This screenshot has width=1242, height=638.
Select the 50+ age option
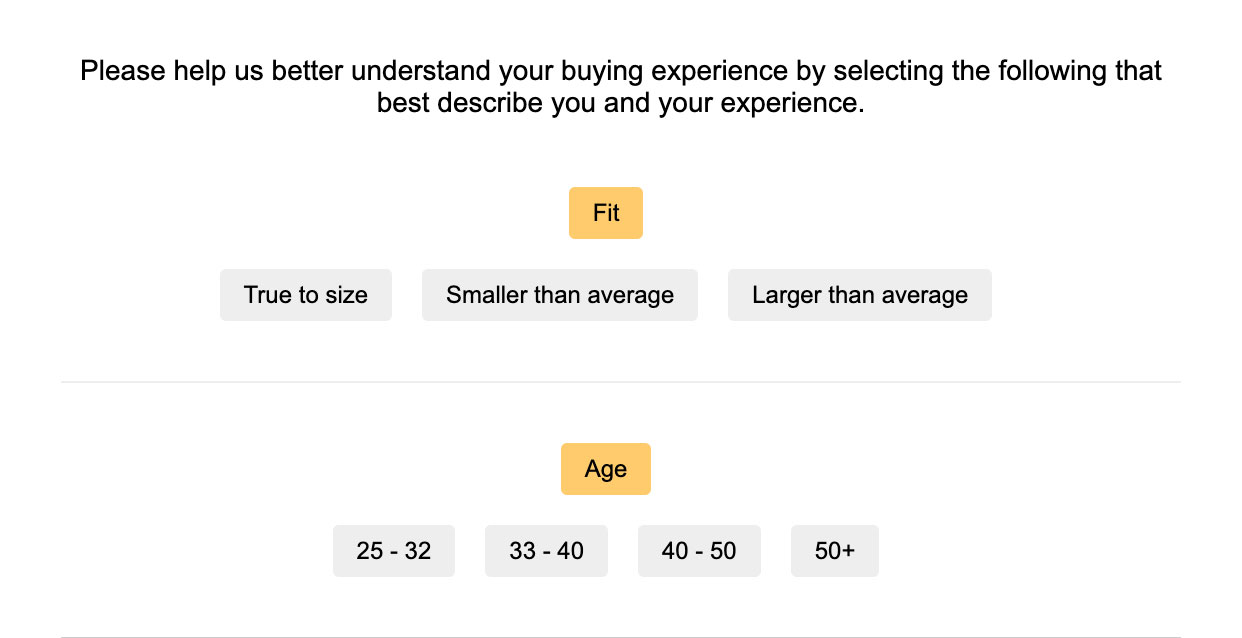(835, 551)
